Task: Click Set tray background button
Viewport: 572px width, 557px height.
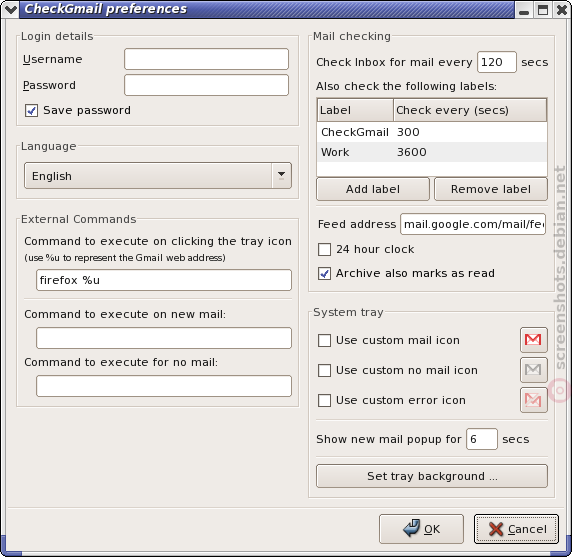Action: [x=432, y=476]
